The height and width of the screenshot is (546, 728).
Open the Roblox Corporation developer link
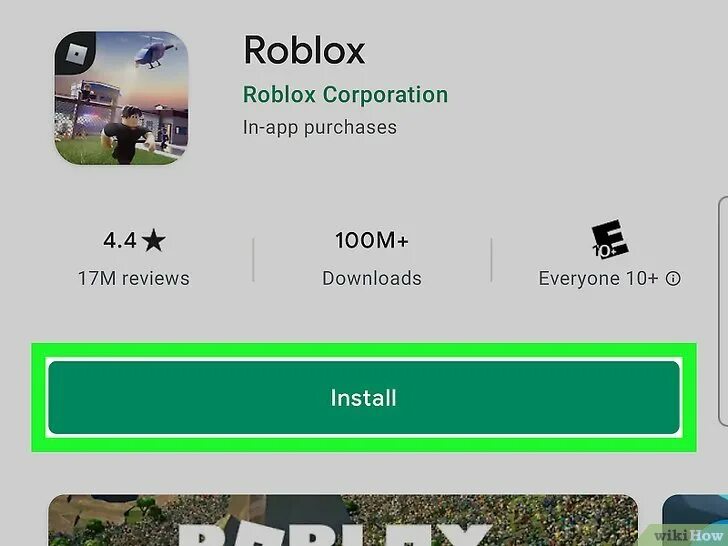click(x=345, y=95)
